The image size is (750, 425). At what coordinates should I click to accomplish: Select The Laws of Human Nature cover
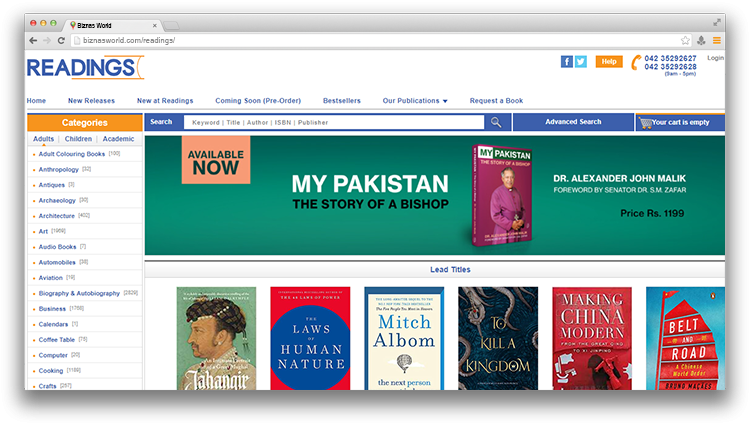coord(309,337)
